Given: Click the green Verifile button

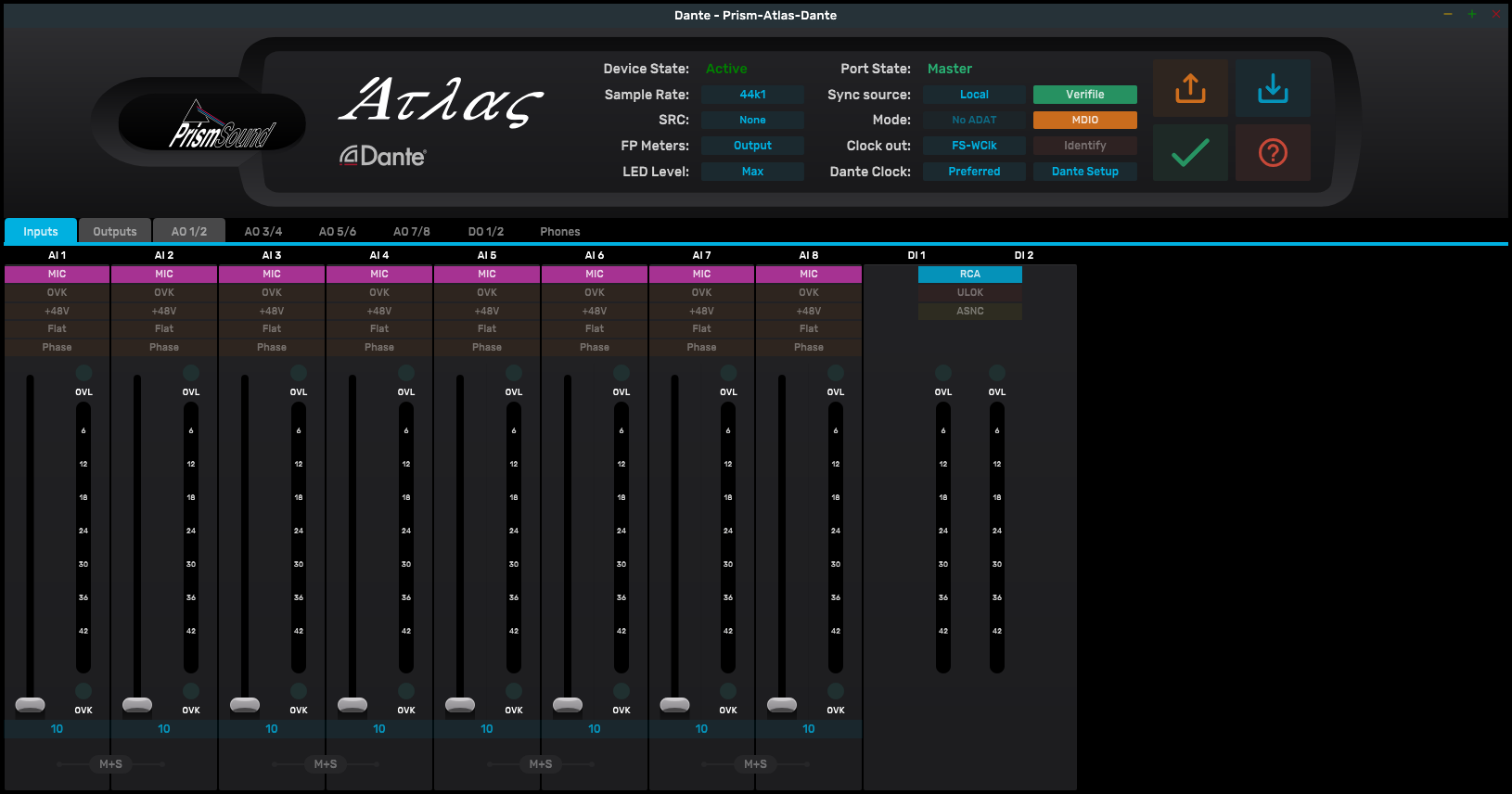Looking at the screenshot, I should point(1085,95).
